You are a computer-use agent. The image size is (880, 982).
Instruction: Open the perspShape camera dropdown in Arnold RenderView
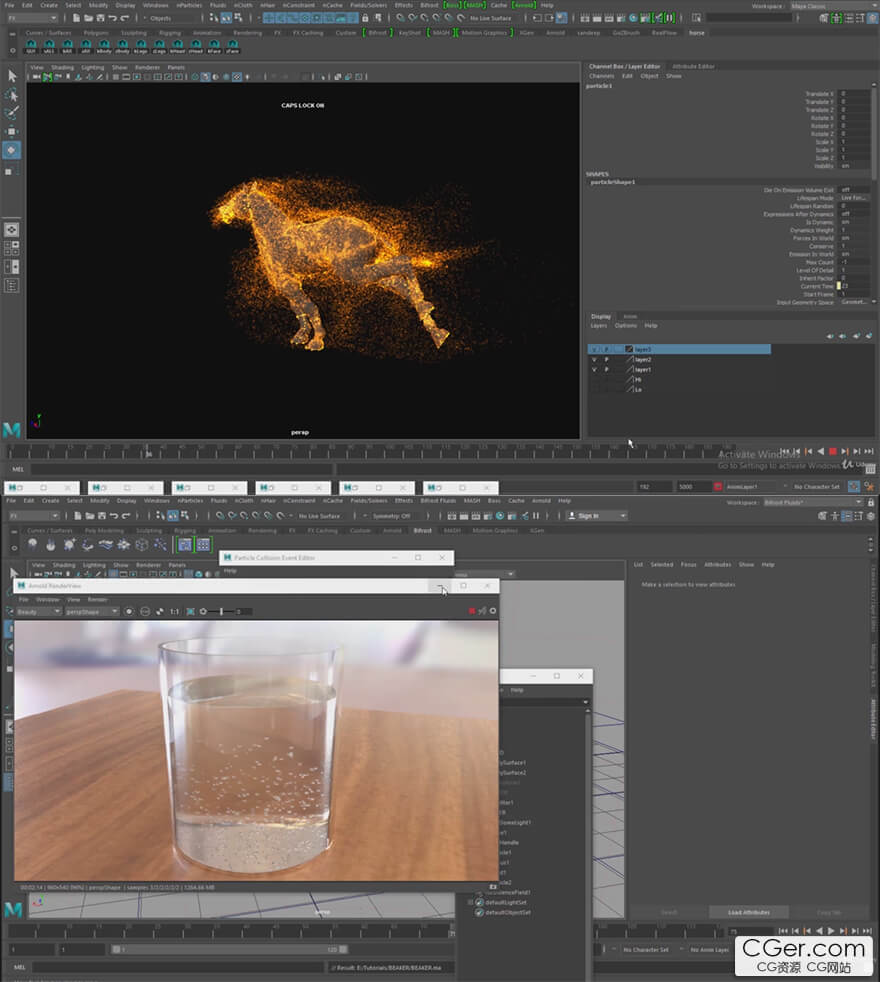[91, 611]
